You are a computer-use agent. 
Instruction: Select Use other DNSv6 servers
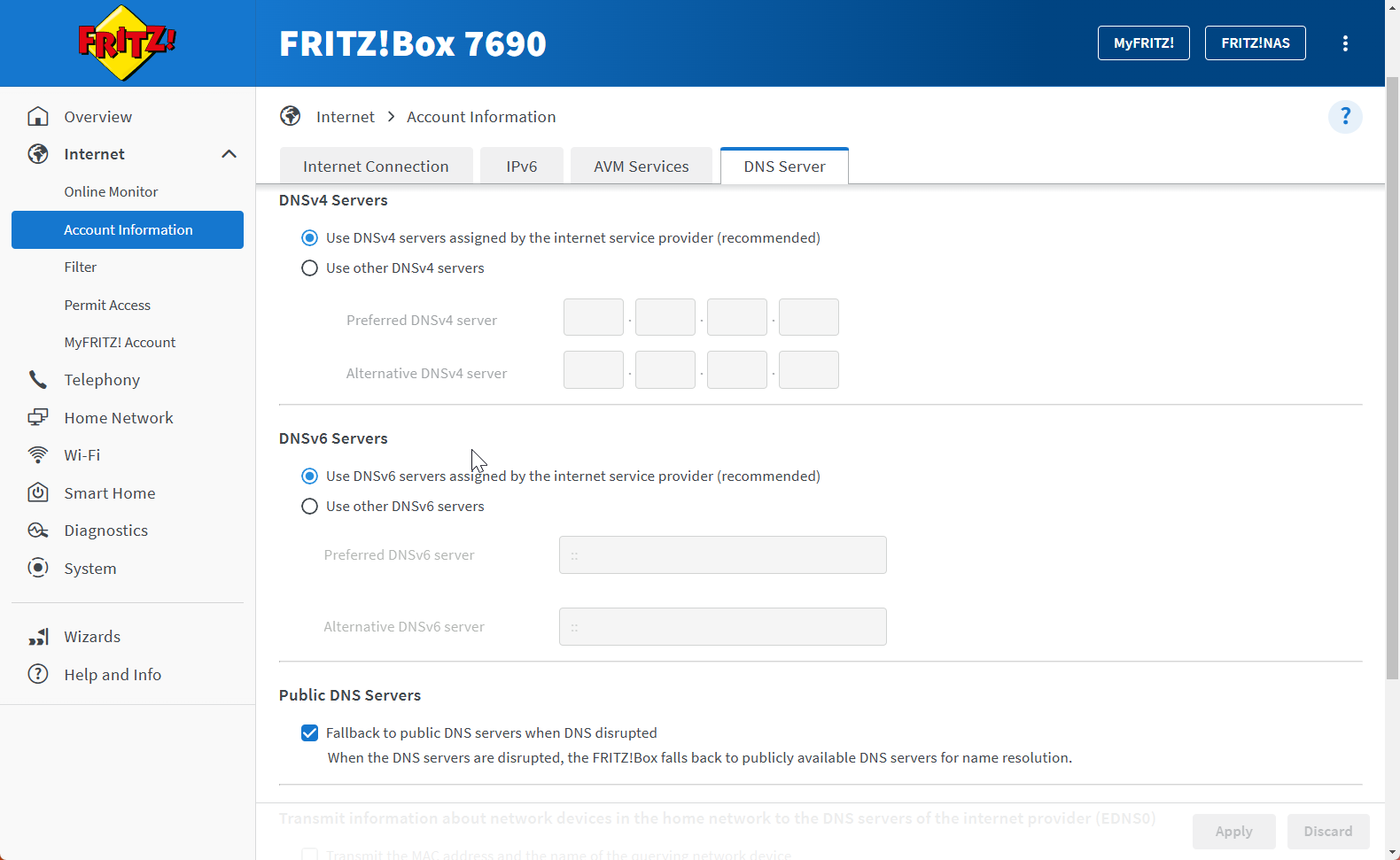309,507
